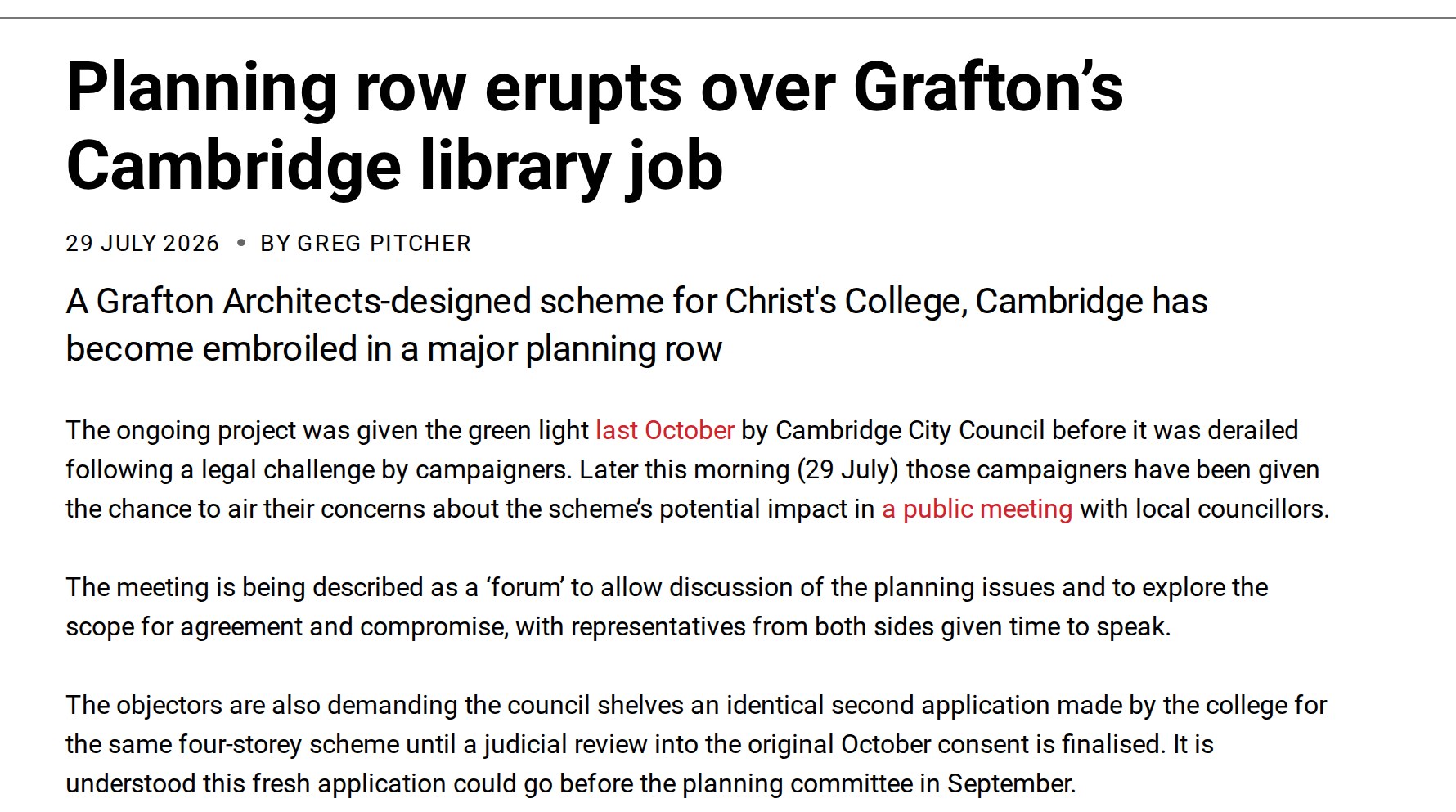Follow the 'a public meeting' link
This screenshot has height=812, width=1456.
coord(977,509)
